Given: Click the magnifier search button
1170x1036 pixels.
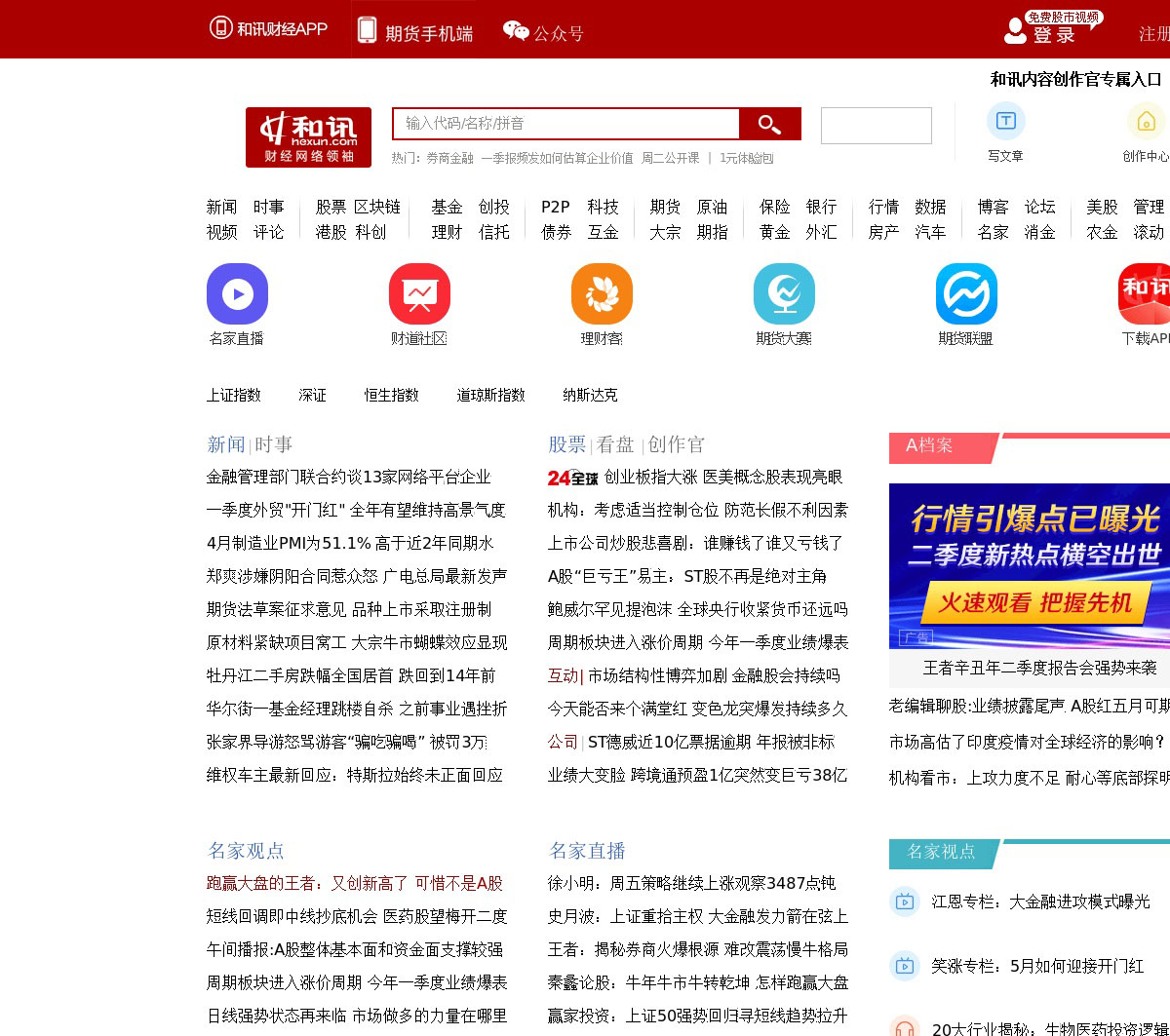Looking at the screenshot, I should tap(769, 124).
